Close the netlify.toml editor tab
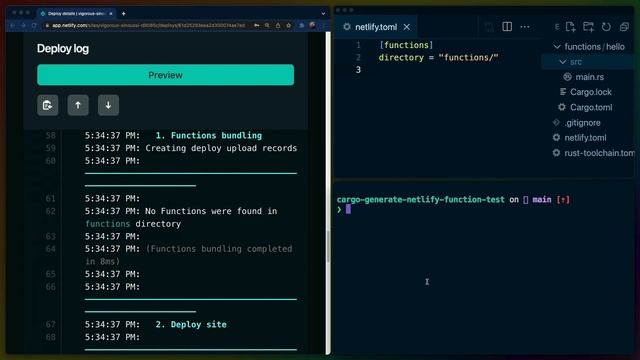The width and height of the screenshot is (640, 360). click(x=407, y=27)
